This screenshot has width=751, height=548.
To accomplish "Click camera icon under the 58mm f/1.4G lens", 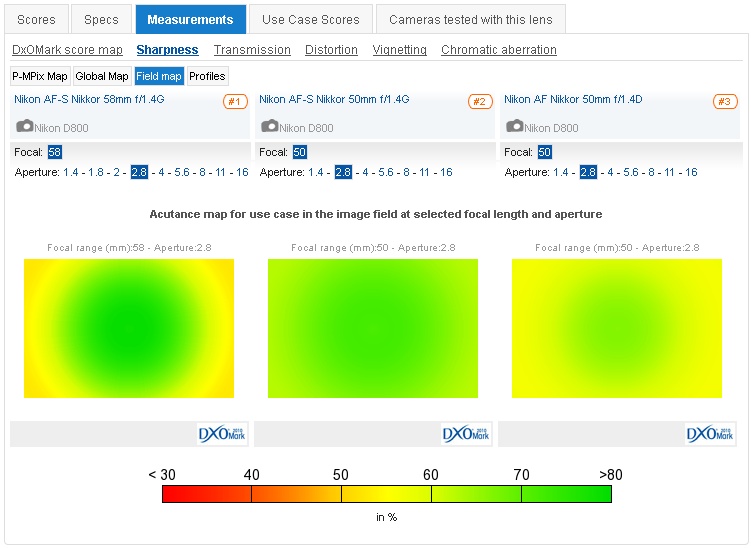I will (x=25, y=126).
